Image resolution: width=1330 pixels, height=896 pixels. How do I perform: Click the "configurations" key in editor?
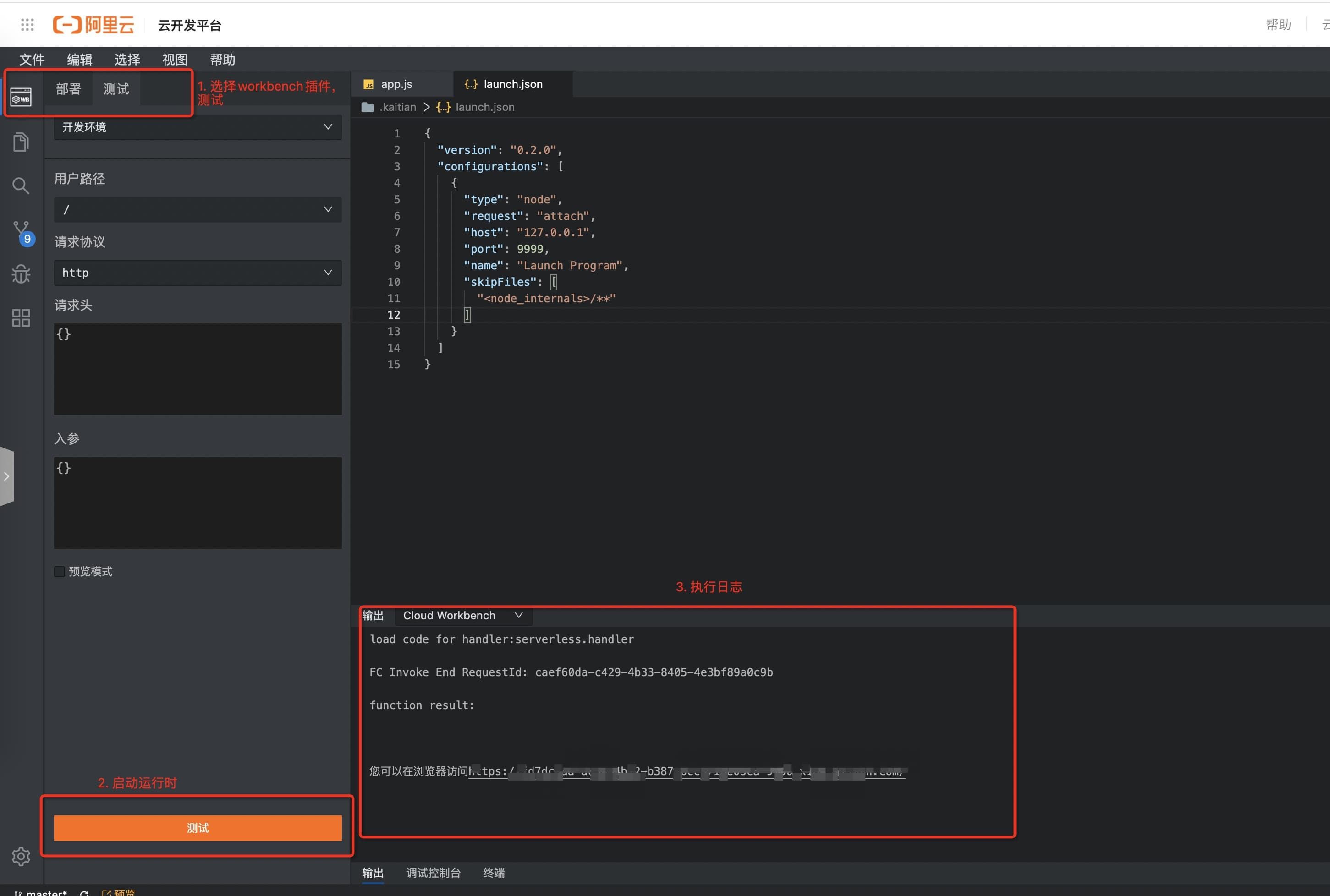[490, 166]
